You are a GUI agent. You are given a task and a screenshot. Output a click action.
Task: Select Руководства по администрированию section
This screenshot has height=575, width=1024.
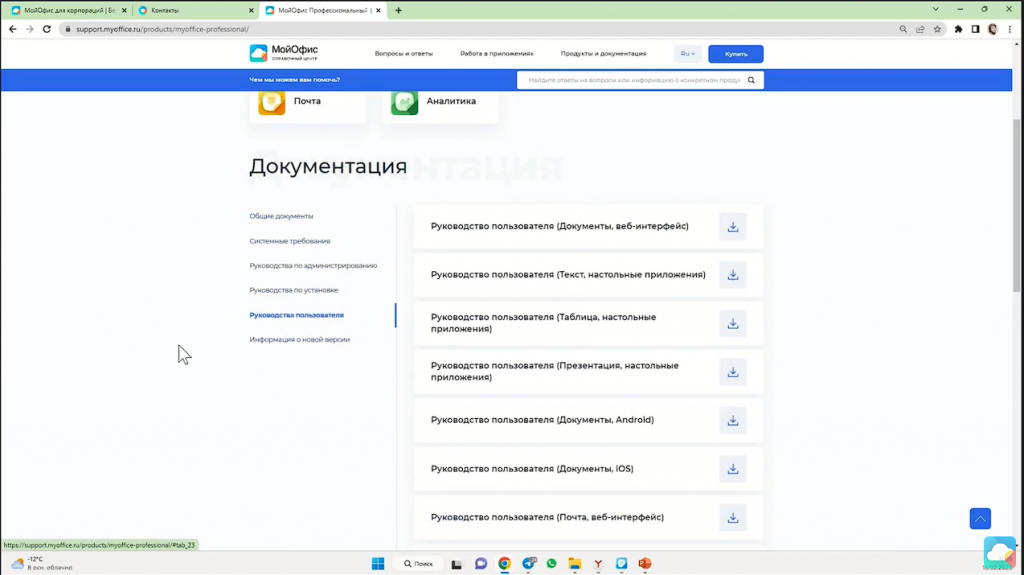pos(313,266)
